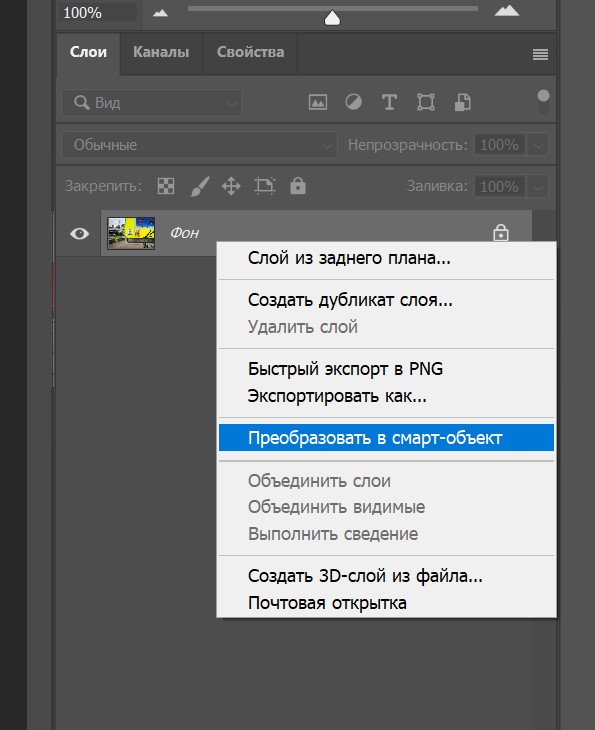Filter layers by smart object icon
The height and width of the screenshot is (730, 595).
(x=462, y=102)
